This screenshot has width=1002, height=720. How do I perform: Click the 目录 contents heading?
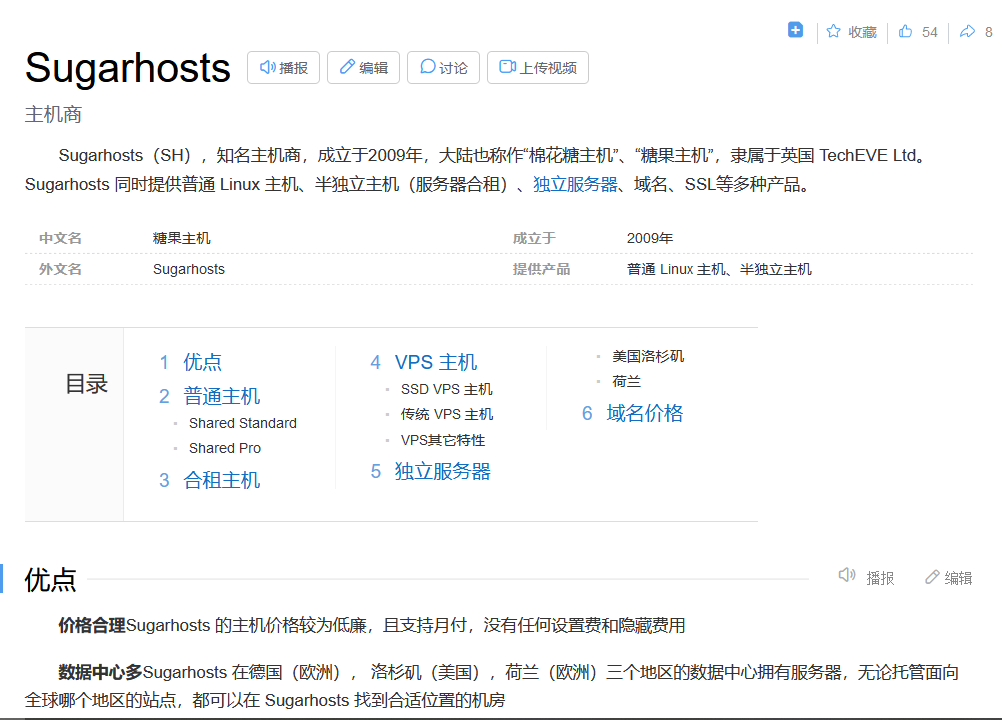[x=86, y=384]
